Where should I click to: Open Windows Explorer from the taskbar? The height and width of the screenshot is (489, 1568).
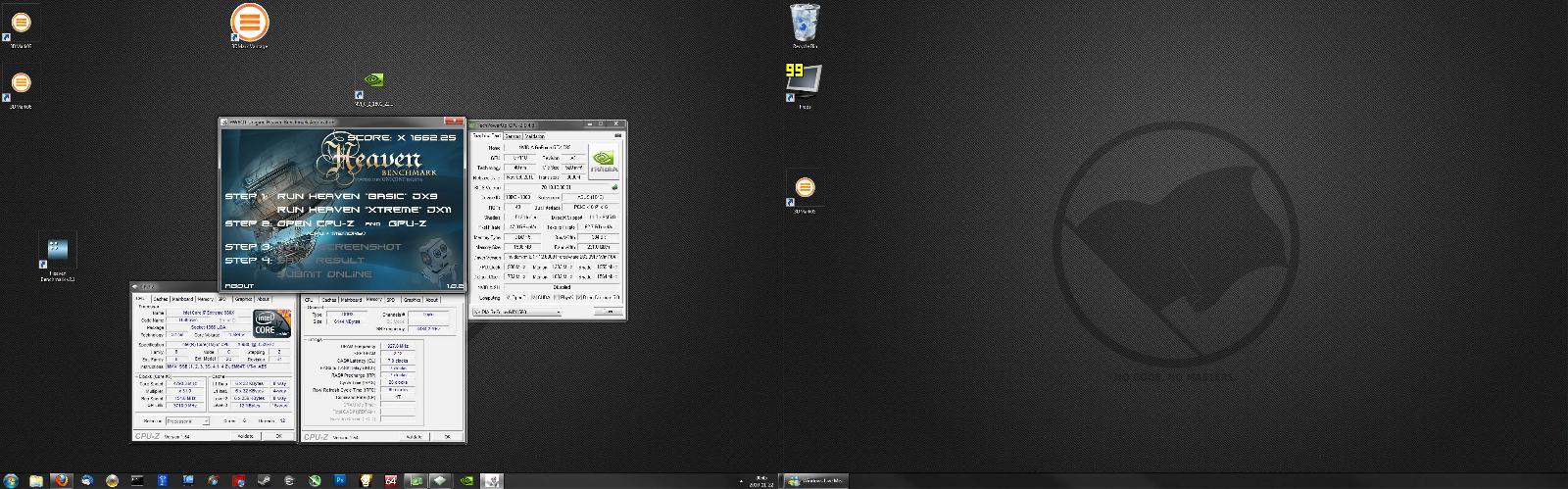pos(35,480)
